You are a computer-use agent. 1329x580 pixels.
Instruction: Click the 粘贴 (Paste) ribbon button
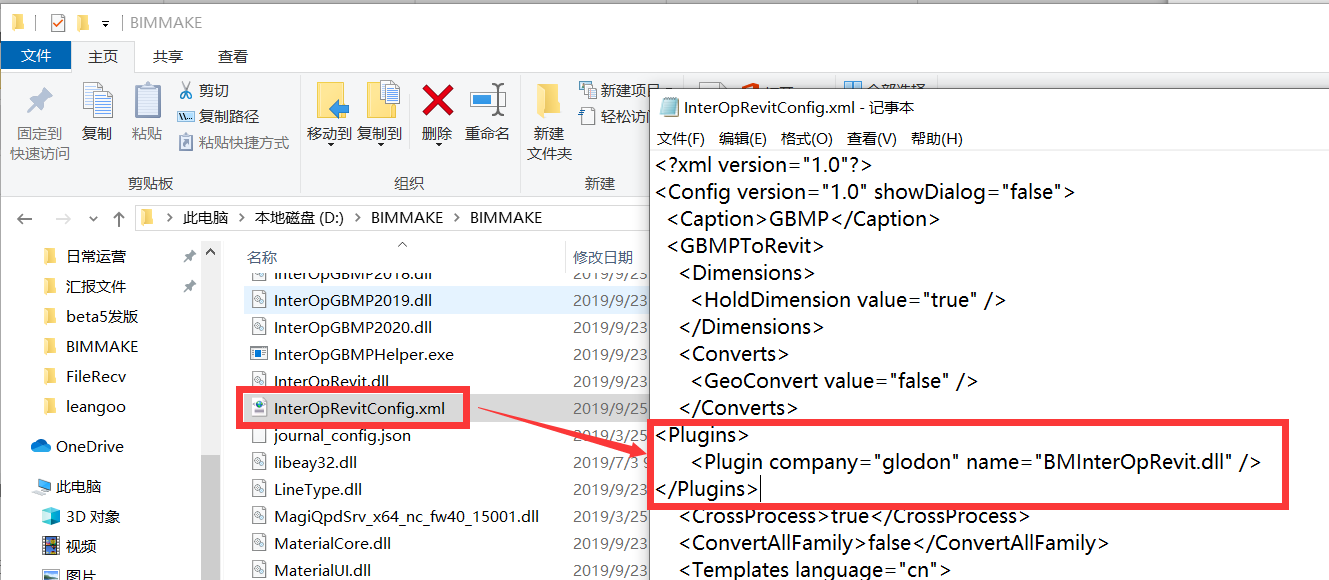pos(147,112)
